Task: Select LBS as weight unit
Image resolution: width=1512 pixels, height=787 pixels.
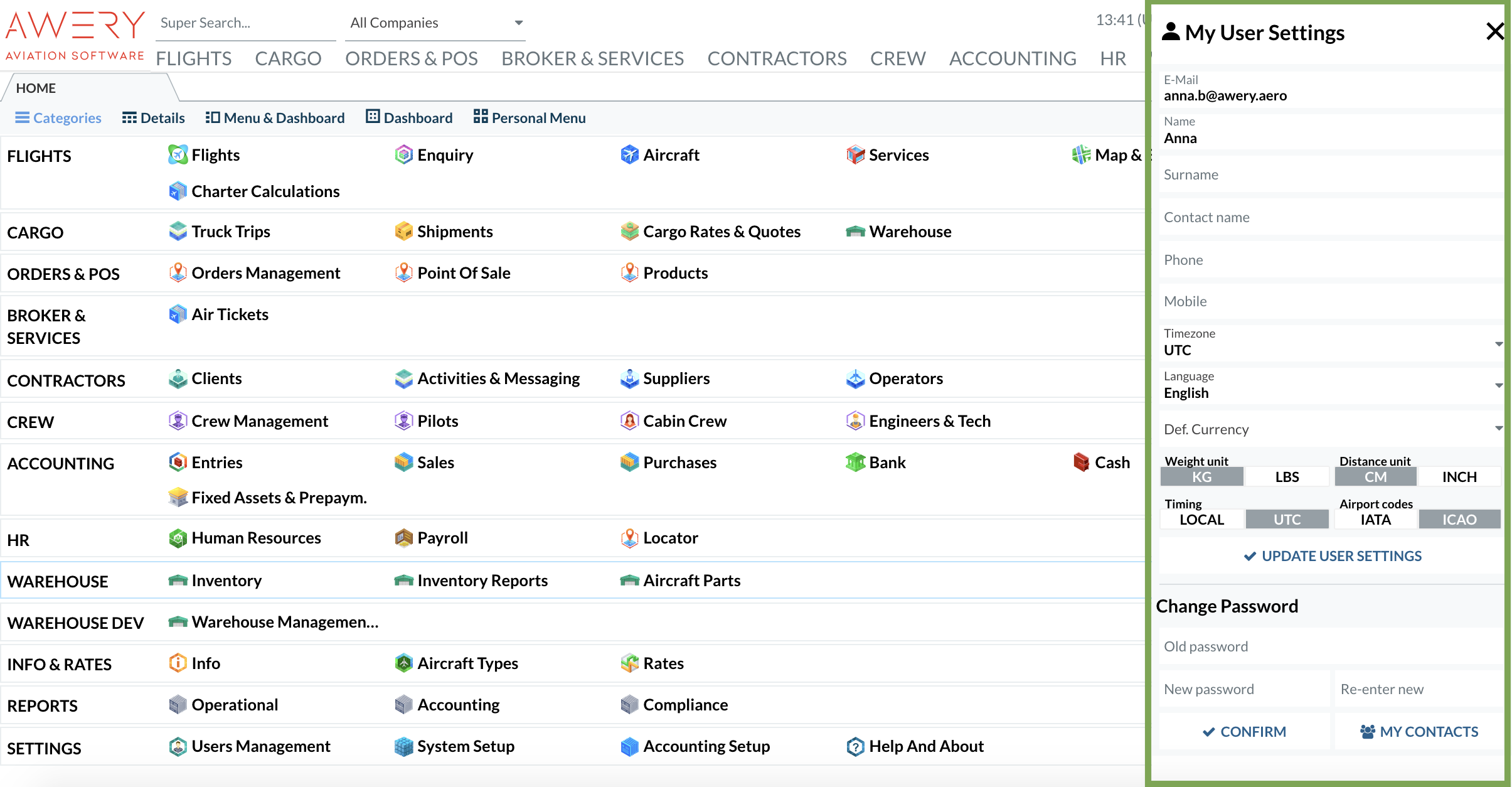Action: pos(1287,477)
